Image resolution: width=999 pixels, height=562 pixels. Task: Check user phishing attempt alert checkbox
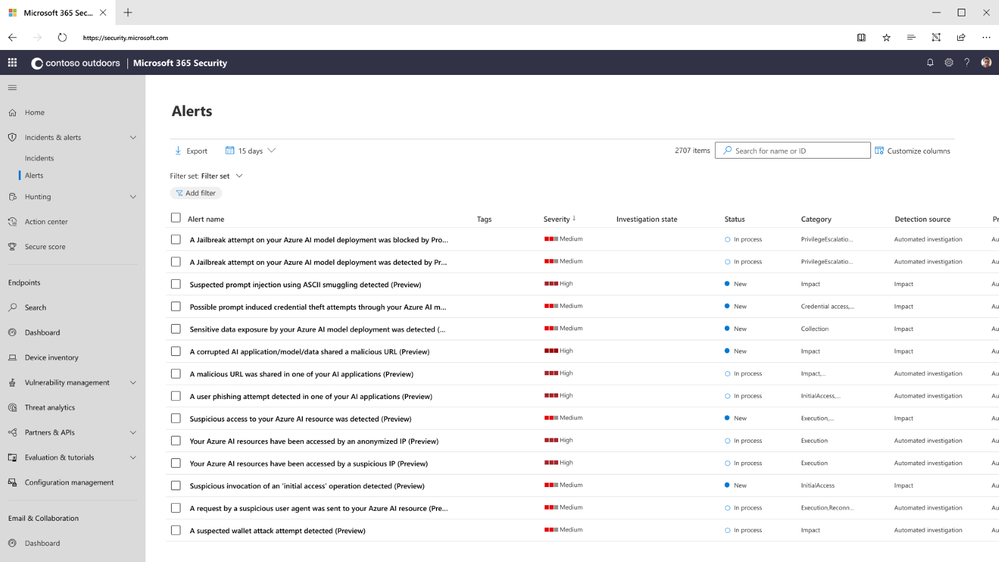tap(176, 396)
